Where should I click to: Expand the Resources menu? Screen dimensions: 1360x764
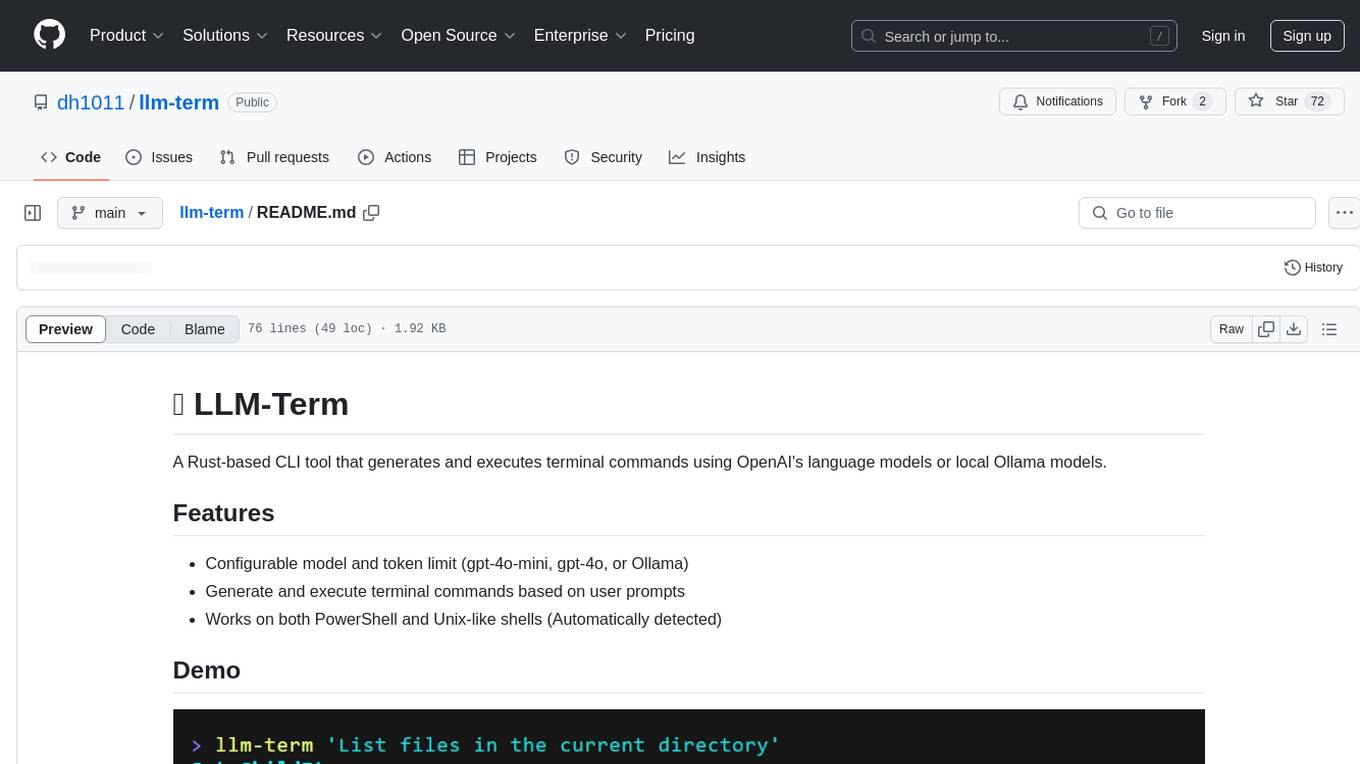tap(334, 35)
